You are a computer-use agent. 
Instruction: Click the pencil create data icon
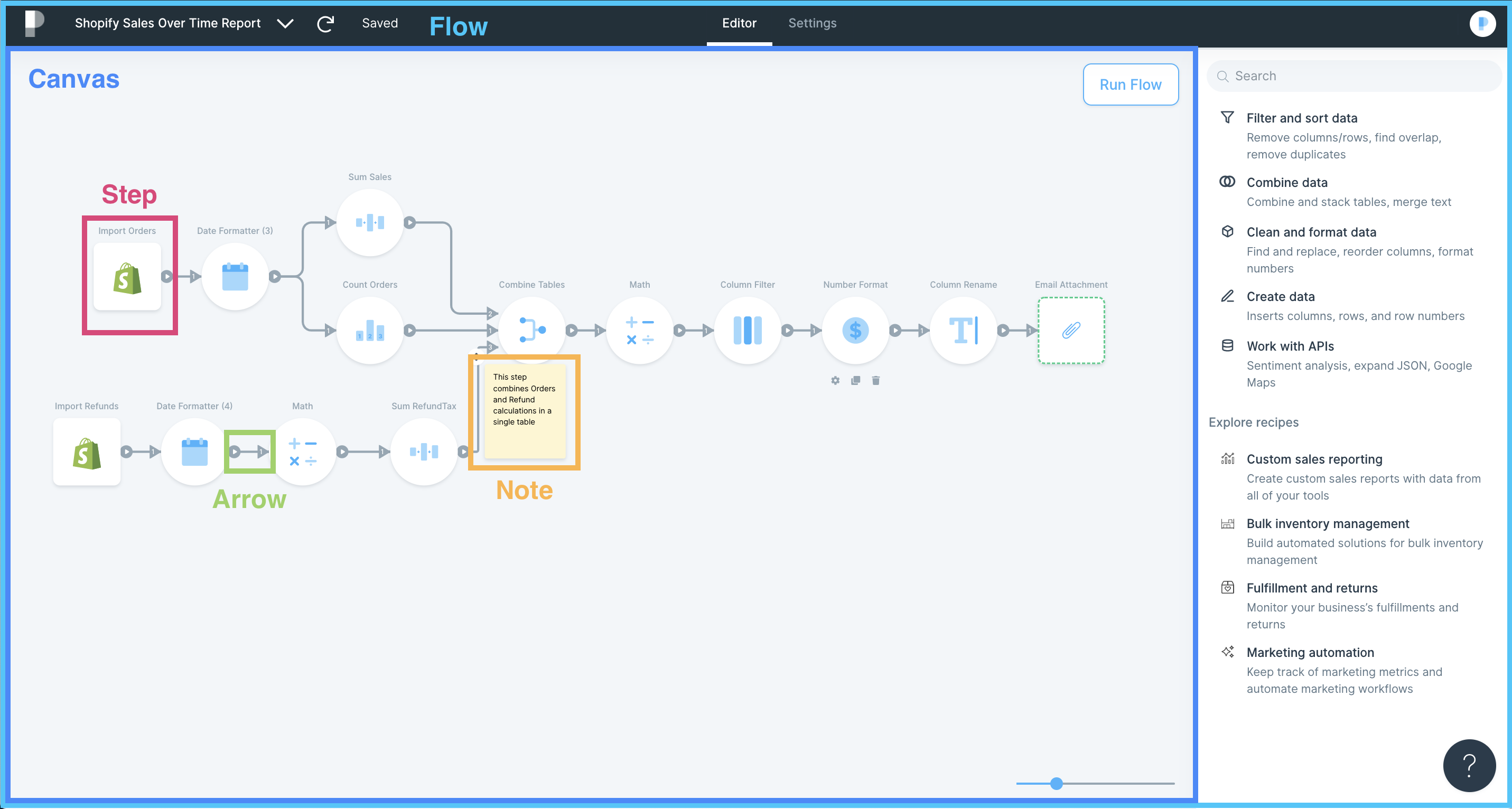(1227, 296)
